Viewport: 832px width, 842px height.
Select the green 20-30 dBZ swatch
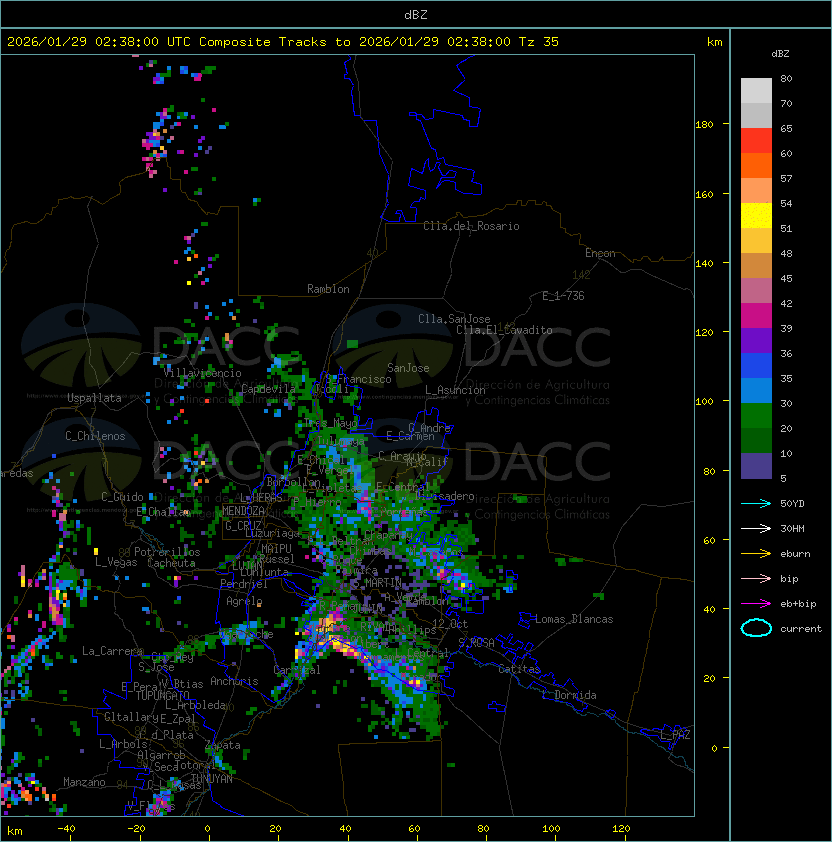pyautogui.click(x=756, y=416)
